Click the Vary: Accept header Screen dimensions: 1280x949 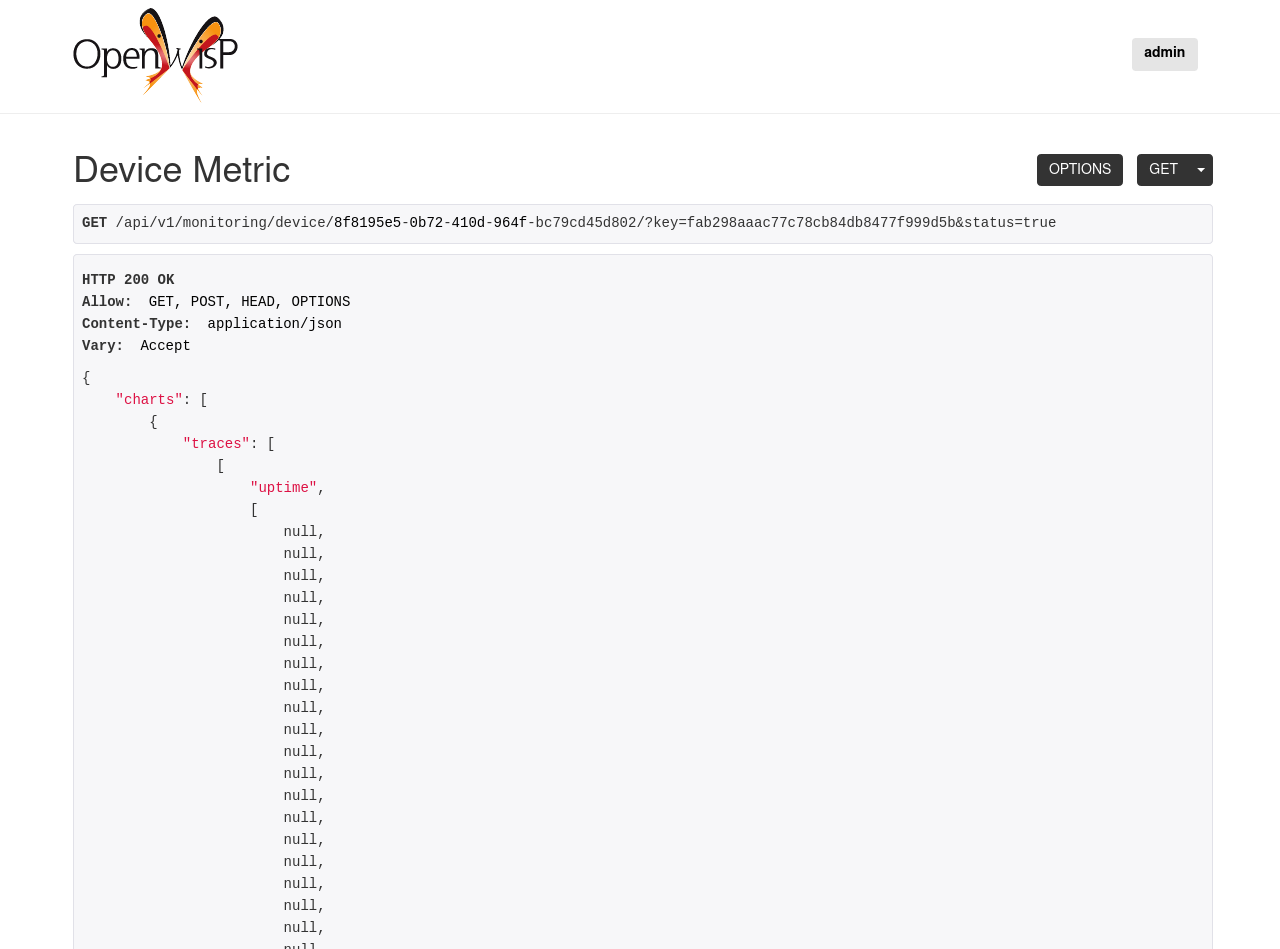pyautogui.click(x=136, y=345)
